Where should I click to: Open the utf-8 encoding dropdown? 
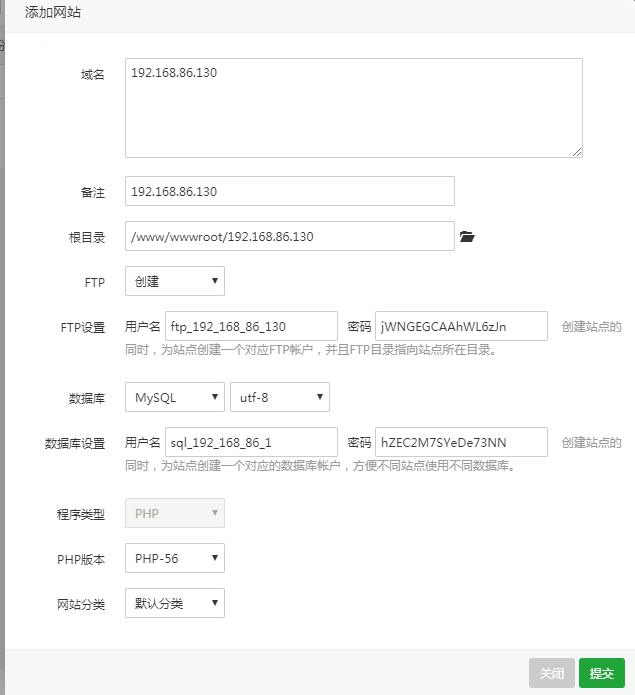(280, 397)
